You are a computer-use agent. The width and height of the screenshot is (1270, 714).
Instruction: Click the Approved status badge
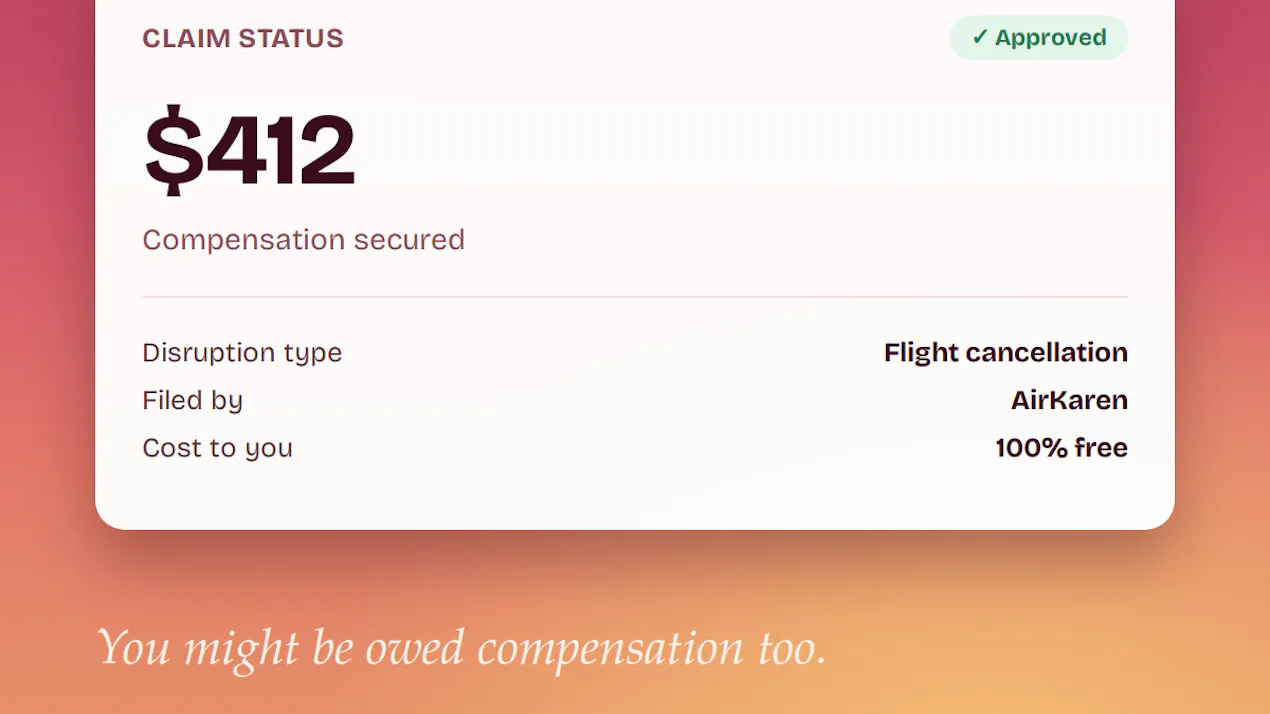1038,38
